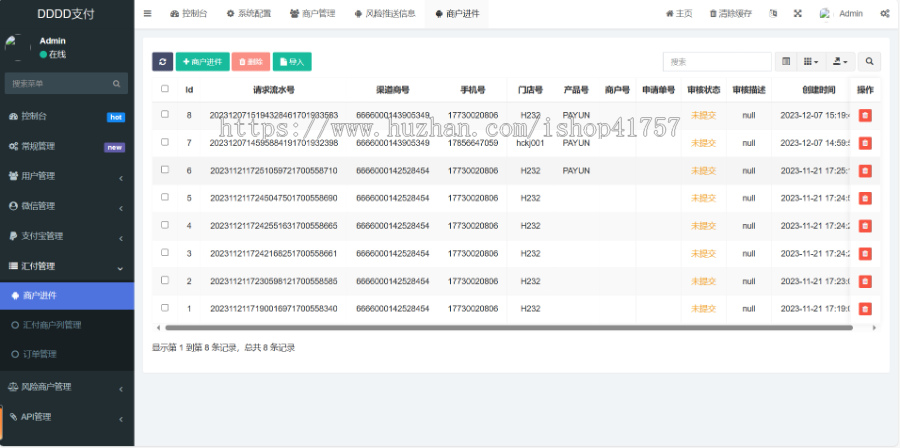Delete row with Id 2 using trash icon
Image resolution: width=900 pixels, height=448 pixels.
pyautogui.click(x=865, y=281)
